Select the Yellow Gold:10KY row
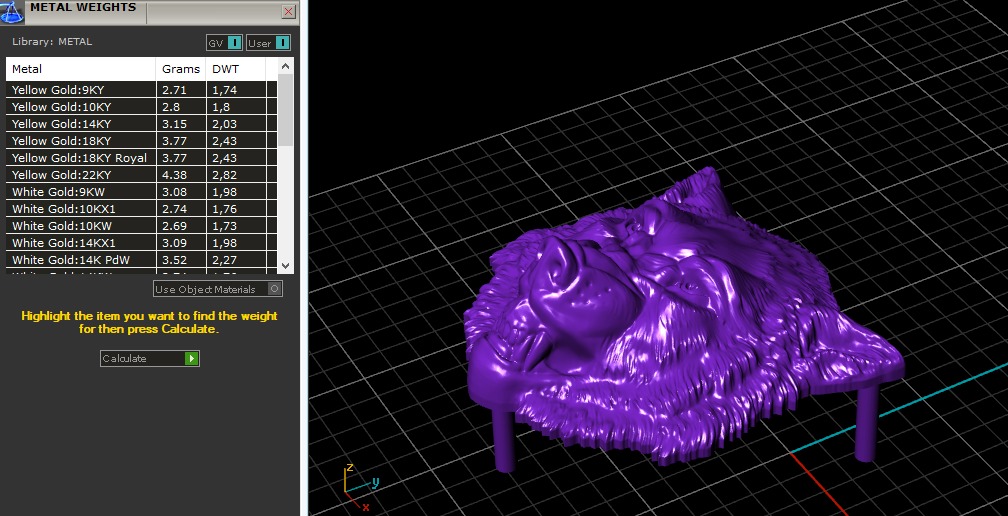 [141, 107]
